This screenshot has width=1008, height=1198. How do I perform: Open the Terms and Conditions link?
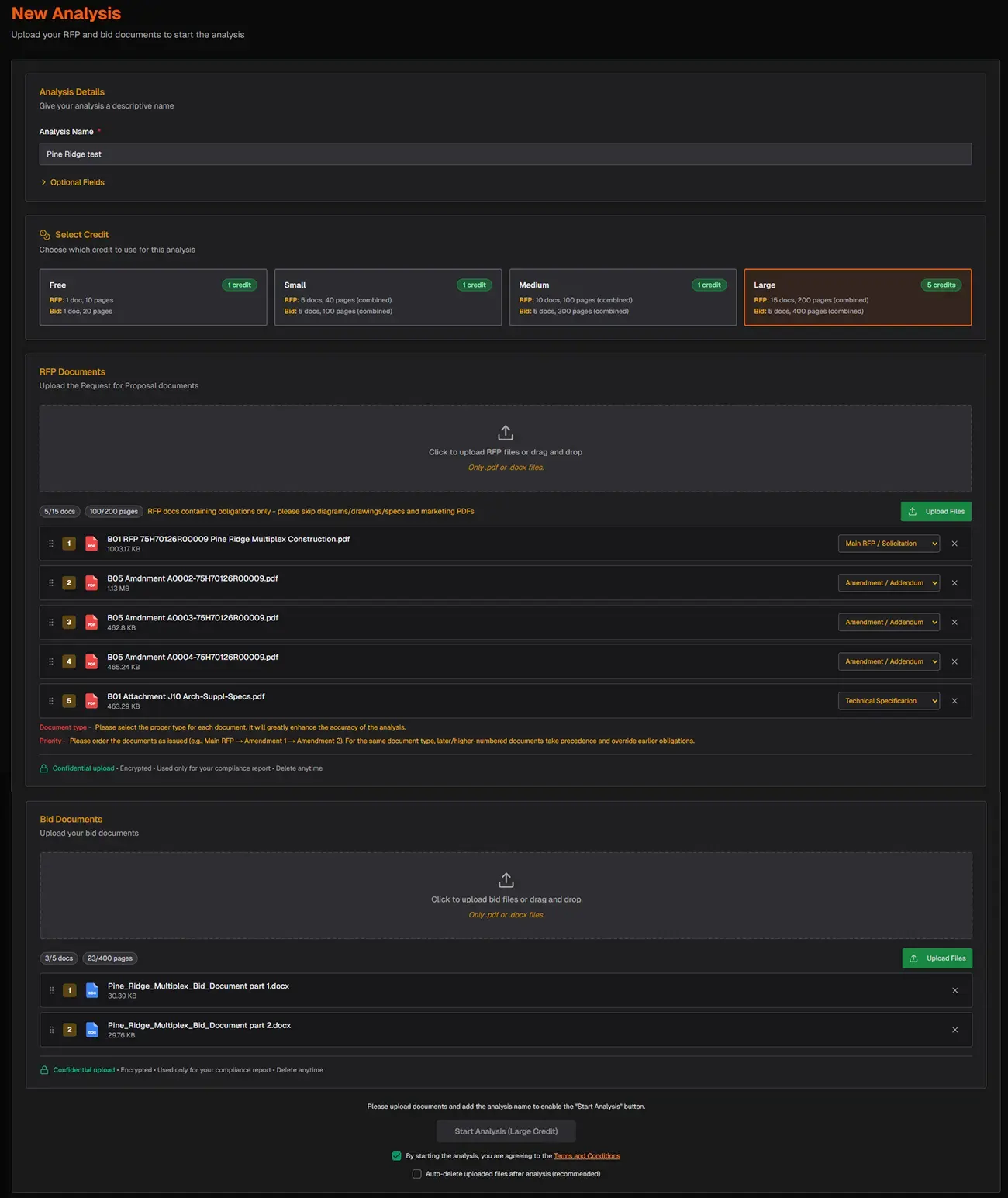pyautogui.click(x=586, y=1156)
